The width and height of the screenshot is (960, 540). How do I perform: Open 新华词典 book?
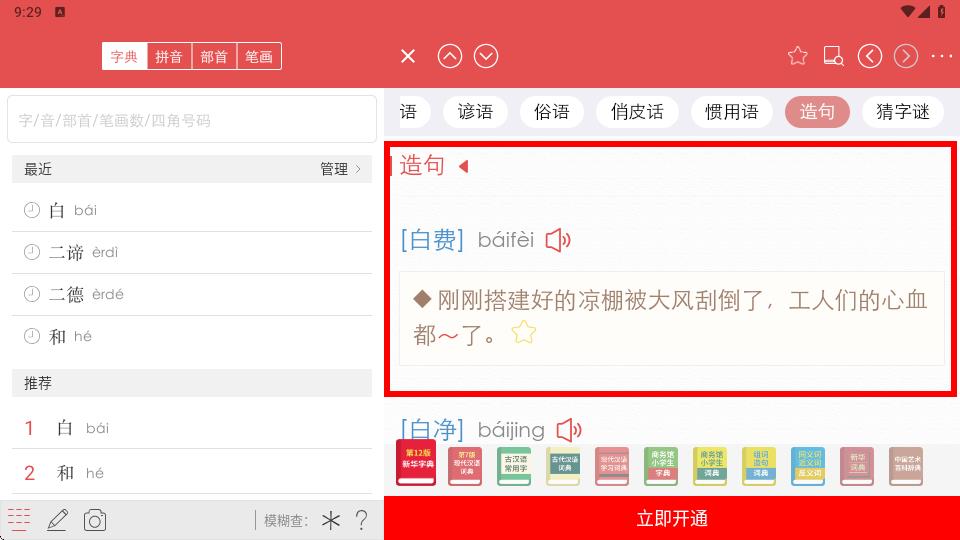[857, 467]
